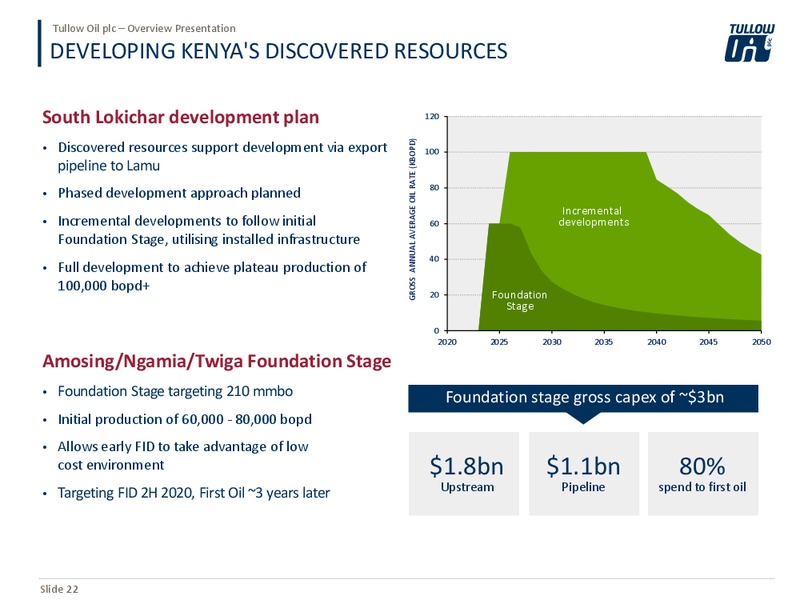The height and width of the screenshot is (600, 800).
Task: Click the 'Slide 22' footer label
Action: click(x=59, y=589)
